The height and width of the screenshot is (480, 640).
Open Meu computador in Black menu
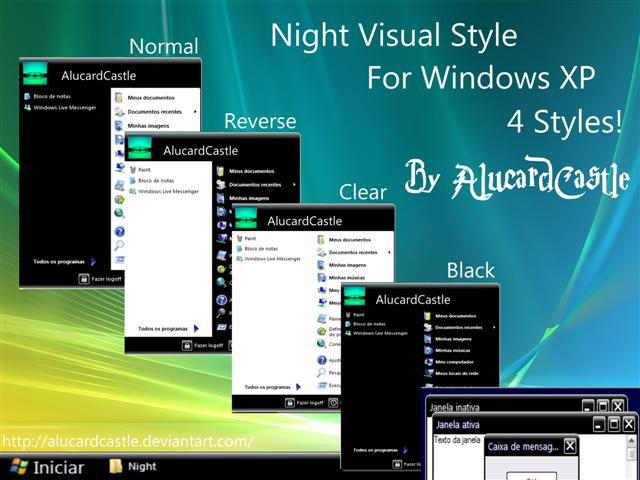coord(449,362)
